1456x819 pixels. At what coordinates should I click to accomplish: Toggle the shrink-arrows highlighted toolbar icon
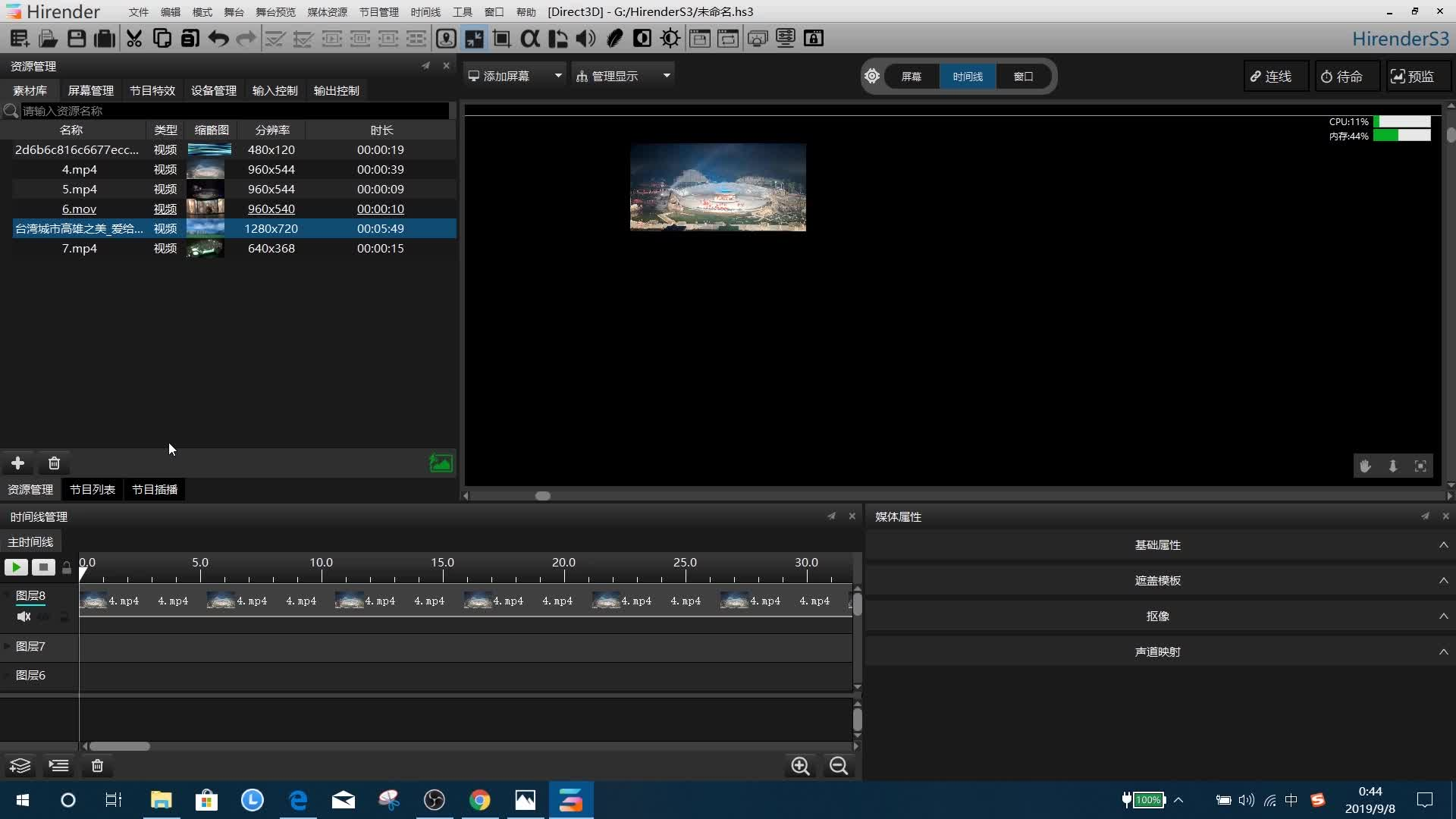pos(474,39)
